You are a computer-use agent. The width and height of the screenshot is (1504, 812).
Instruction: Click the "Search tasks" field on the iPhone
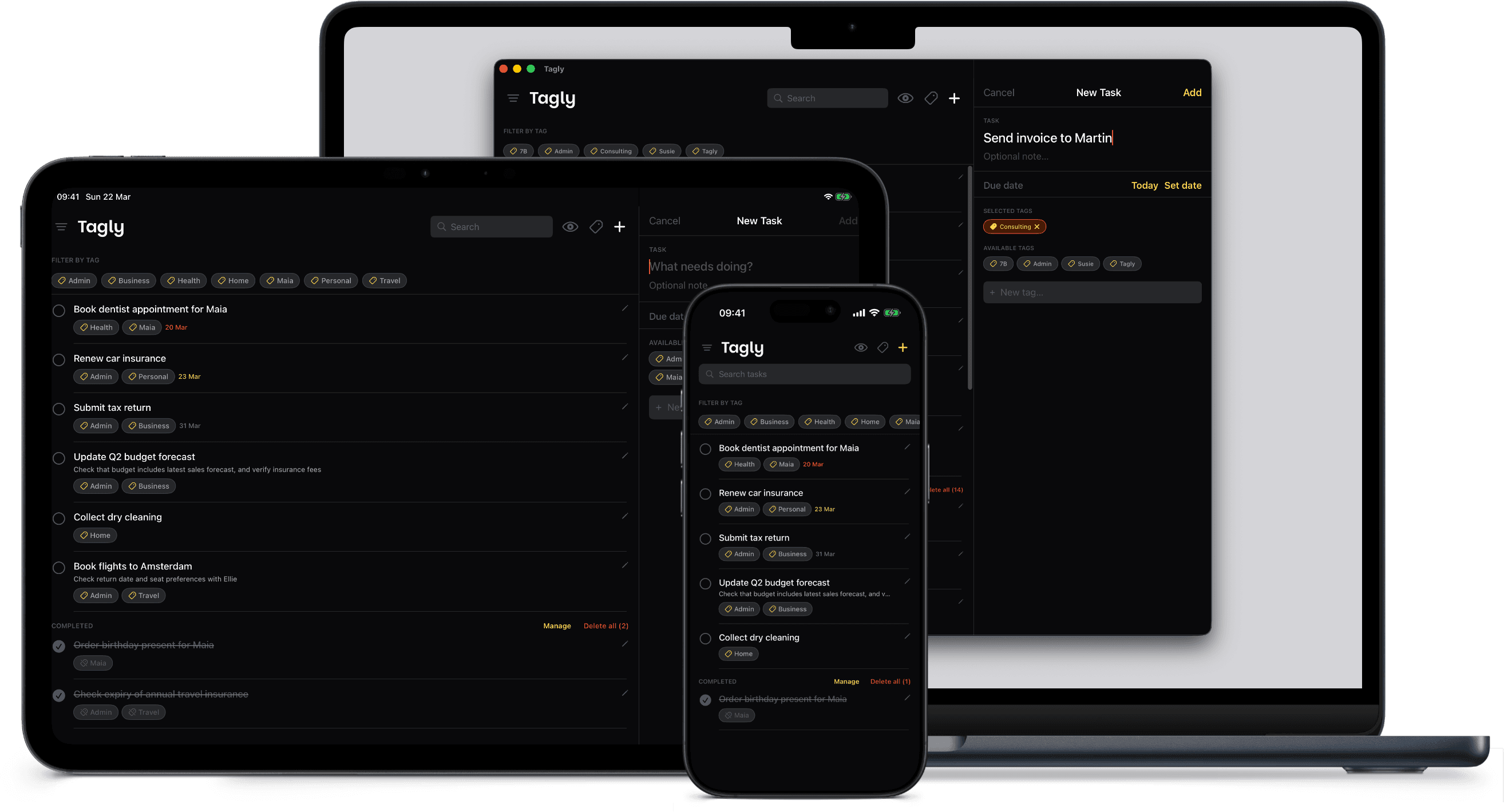804,374
